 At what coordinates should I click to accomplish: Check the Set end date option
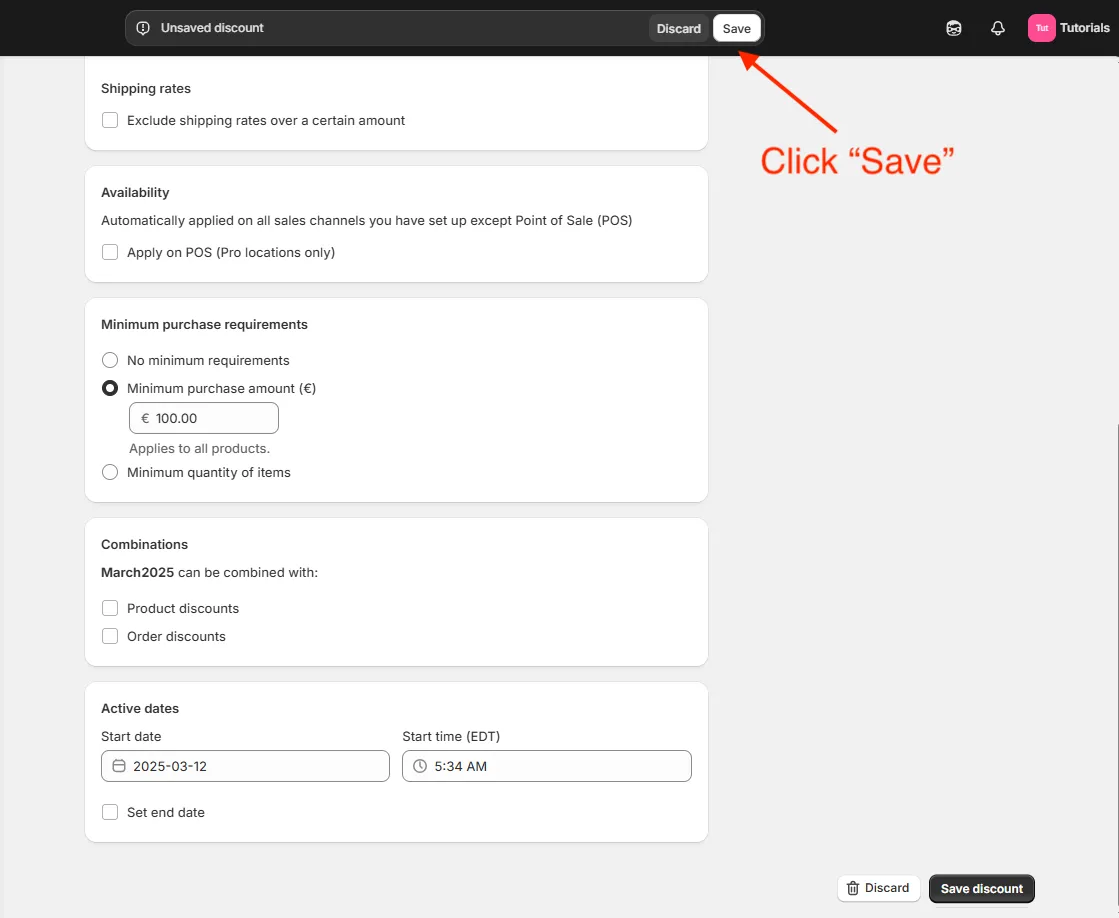[110, 811]
